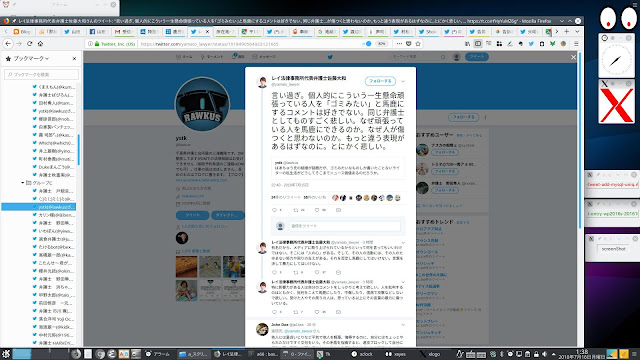This screenshot has height=360, width=640.
Task: Click the ツイート button on the ytk profile
Action: 193,215
